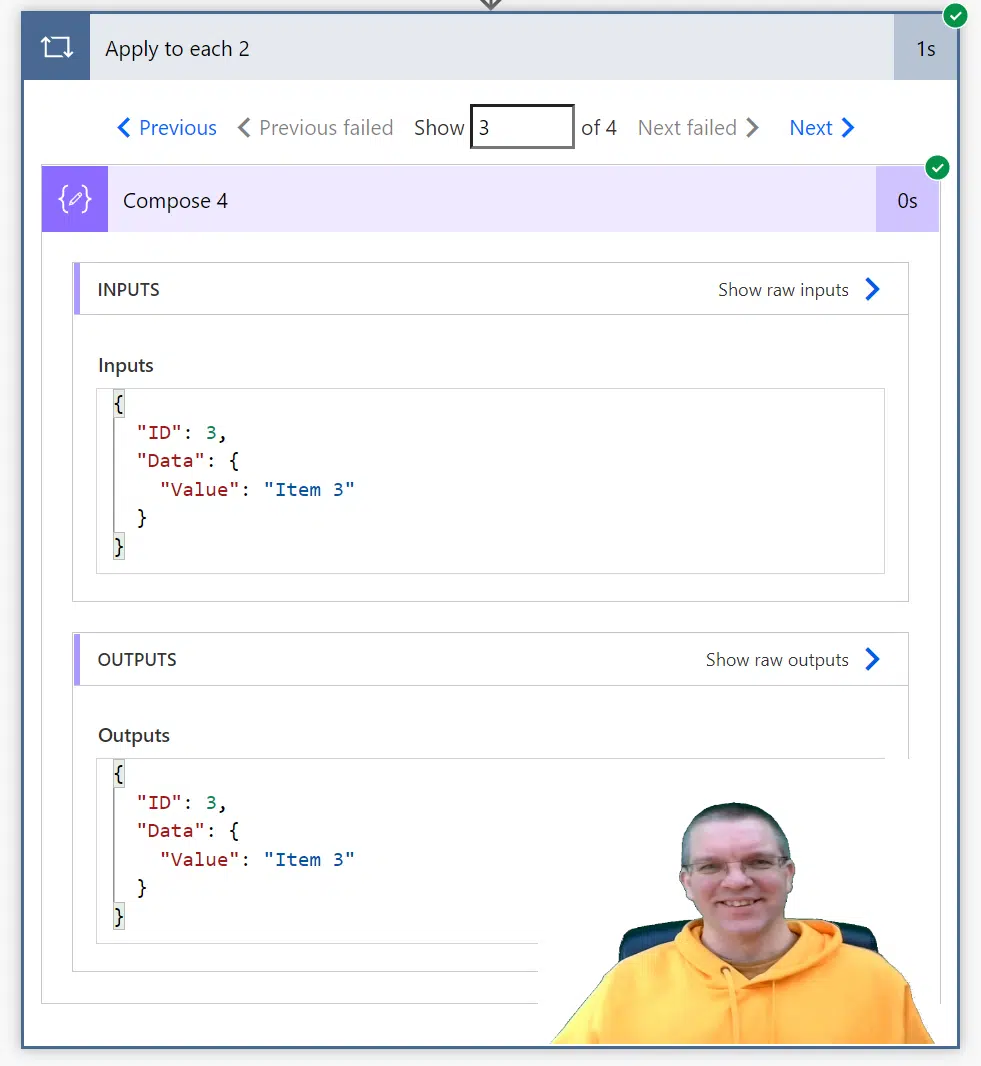This screenshot has width=981, height=1066.
Task: Click the Previous failed link
Action: [x=315, y=127]
